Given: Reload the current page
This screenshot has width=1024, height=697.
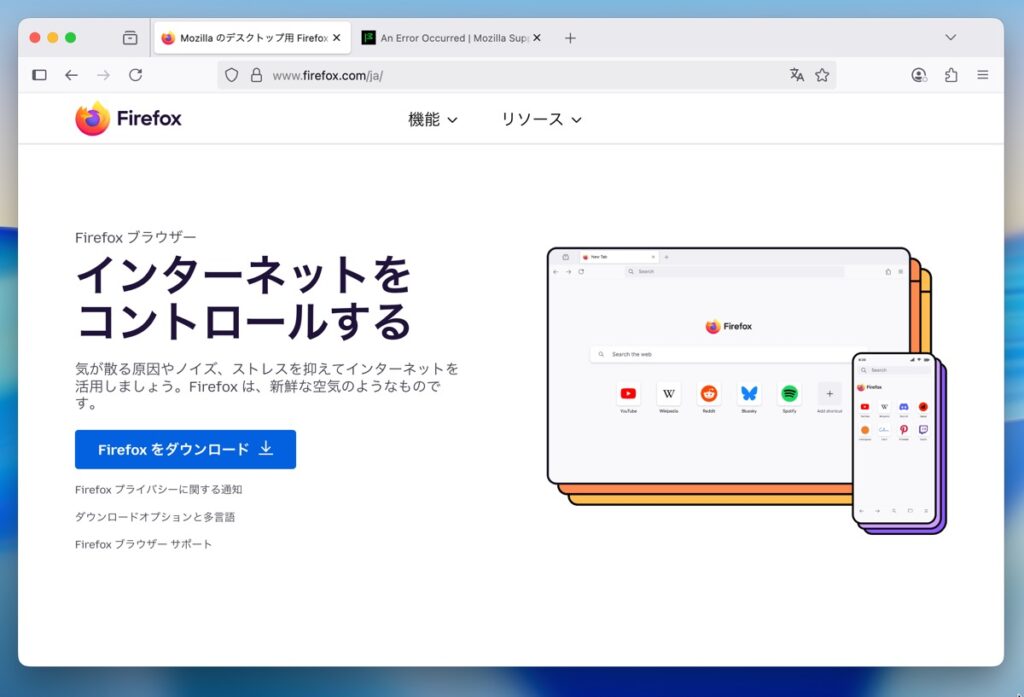Looking at the screenshot, I should click(x=135, y=75).
